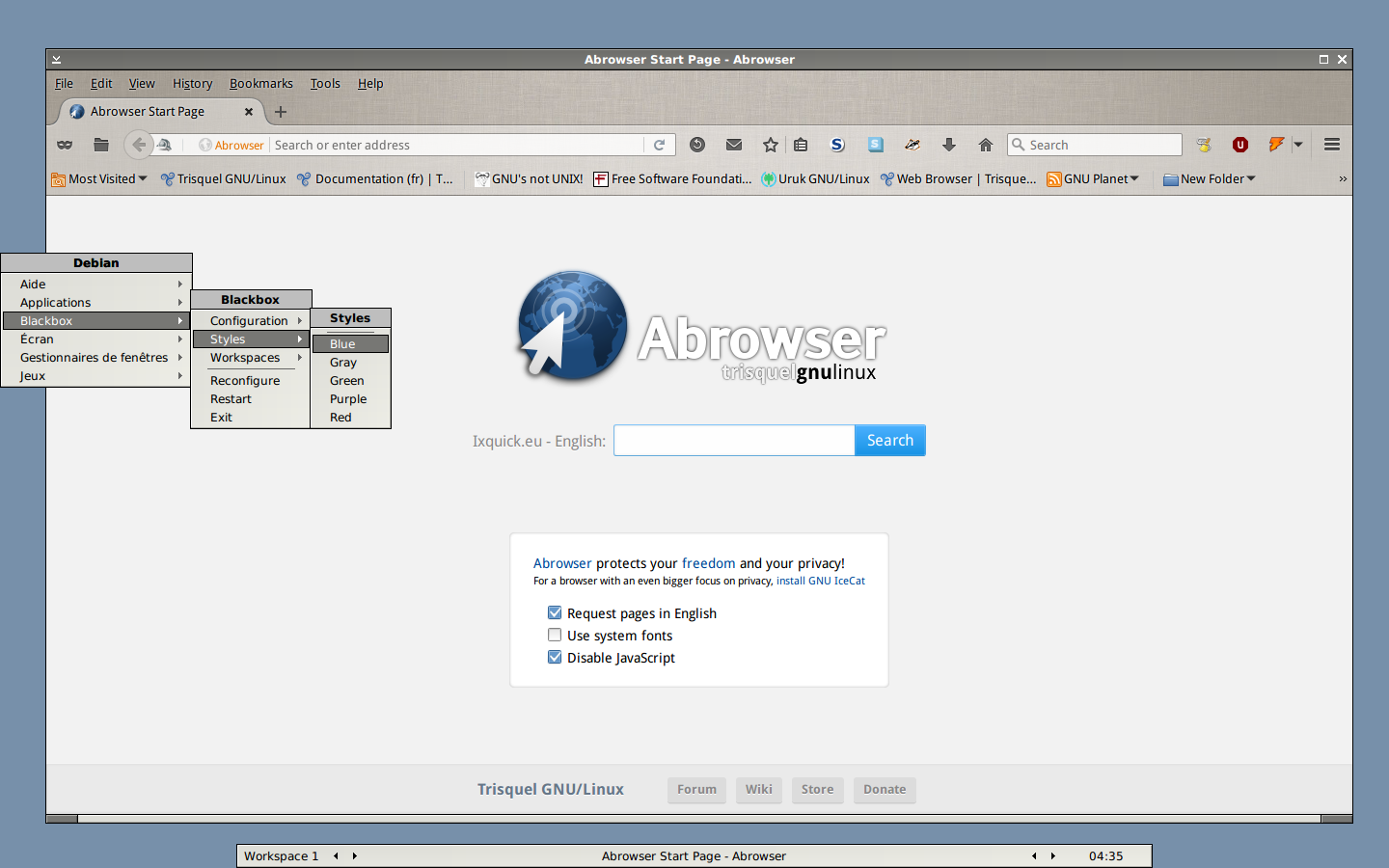This screenshot has width=1389, height=868.
Task: Expand GNU Planet feed dropdown
Action: point(1093,179)
